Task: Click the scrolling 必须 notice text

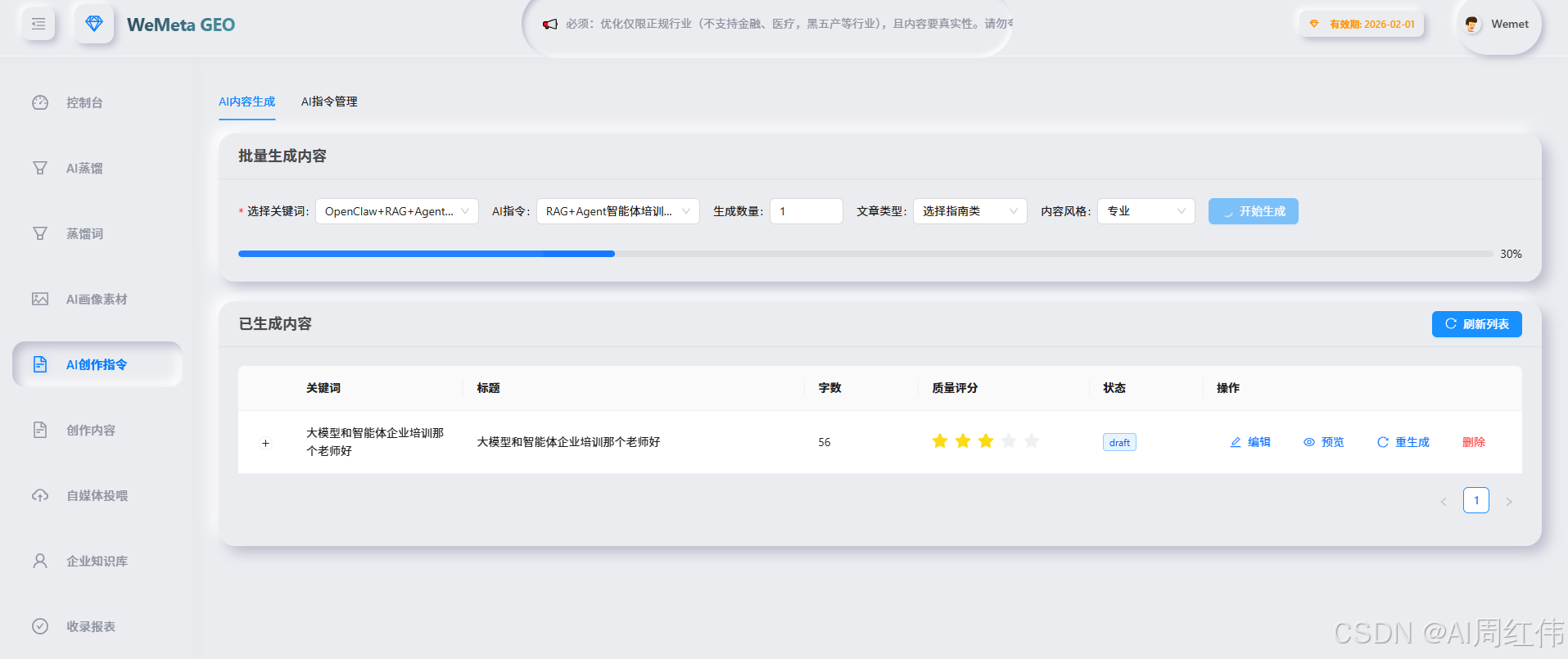Action: point(789,24)
